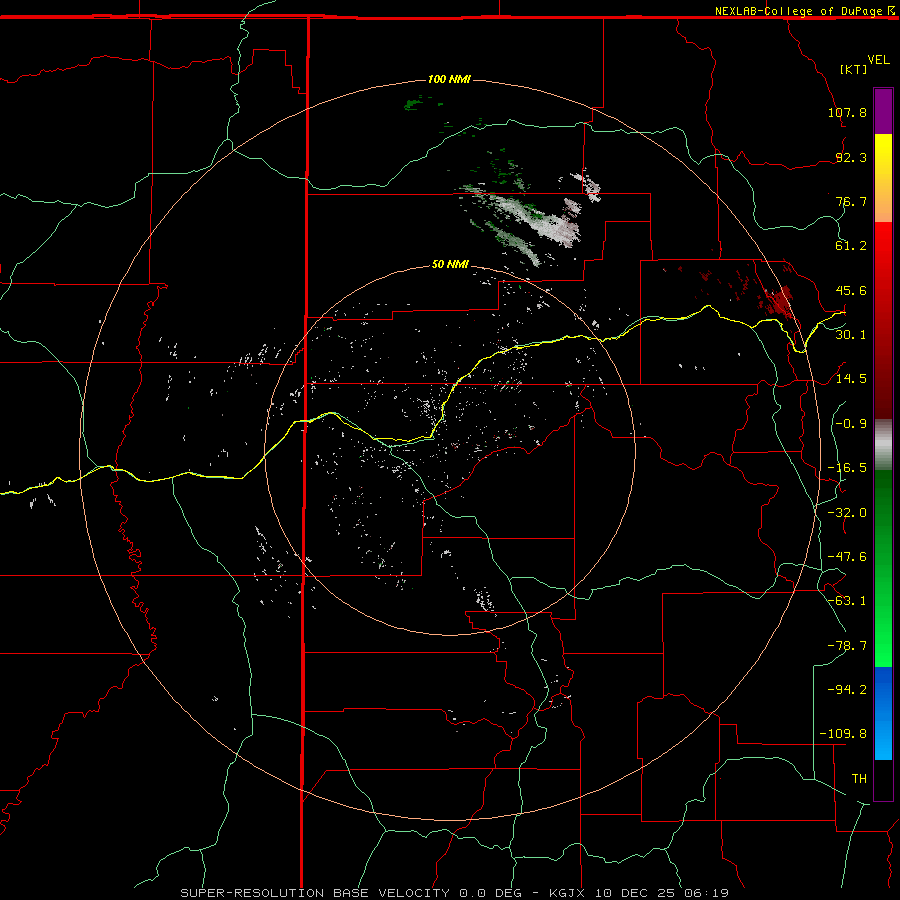Select the 107.8 scale value

pyautogui.click(x=847, y=112)
